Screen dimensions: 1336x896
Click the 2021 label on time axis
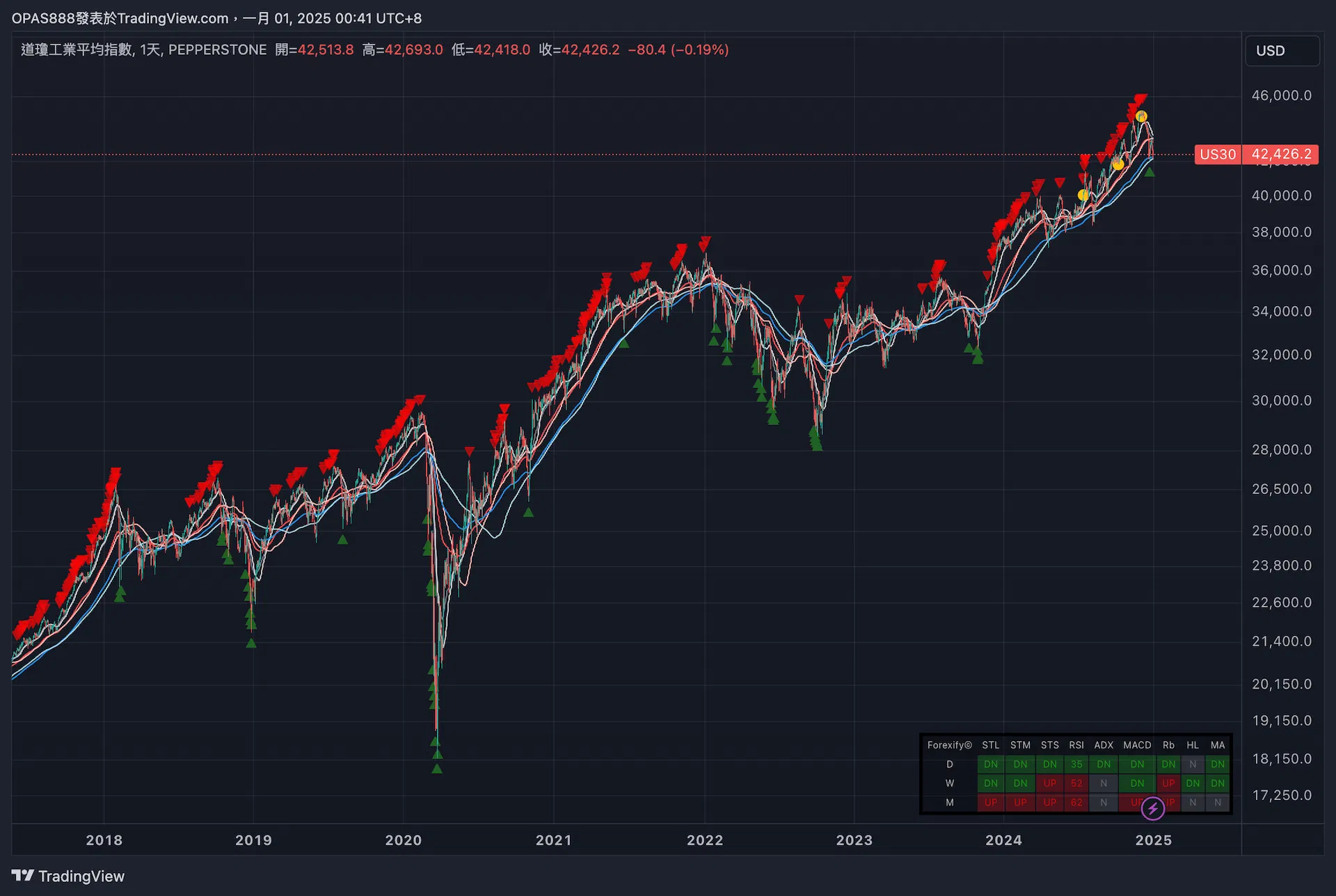(x=554, y=840)
